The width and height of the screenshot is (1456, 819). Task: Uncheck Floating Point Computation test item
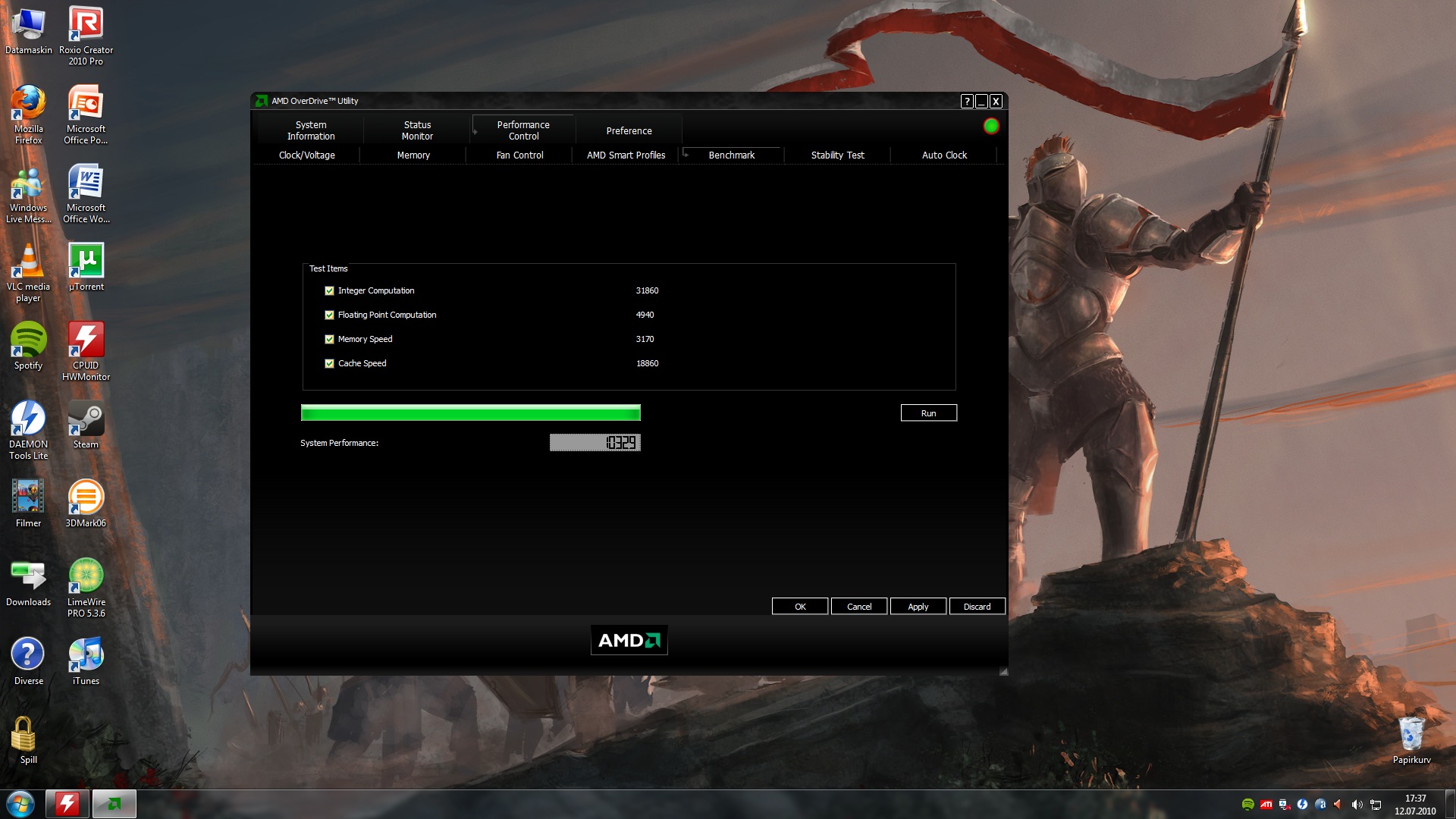click(329, 315)
